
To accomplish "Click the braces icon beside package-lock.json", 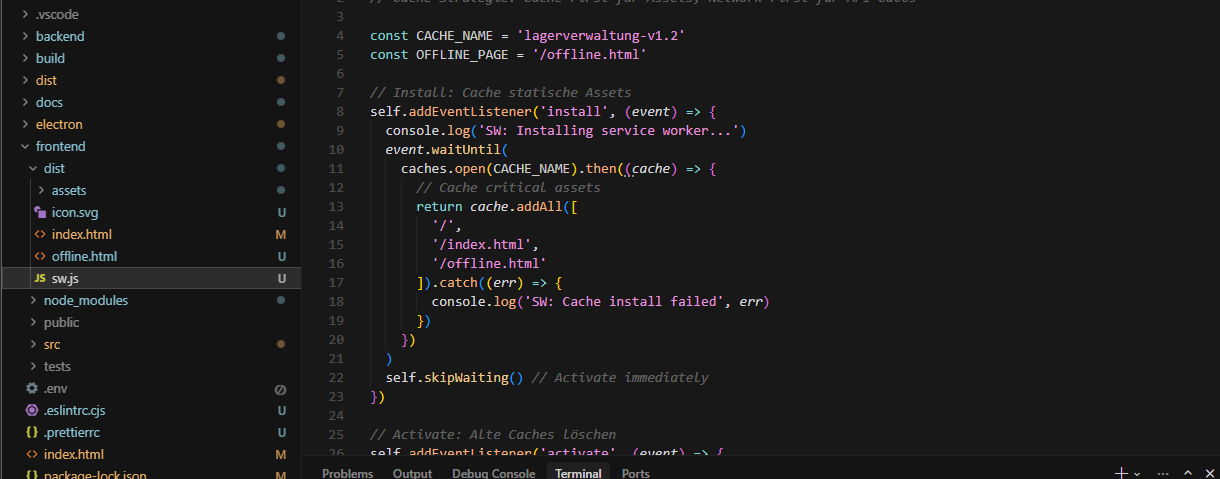I will click(x=32, y=475).
